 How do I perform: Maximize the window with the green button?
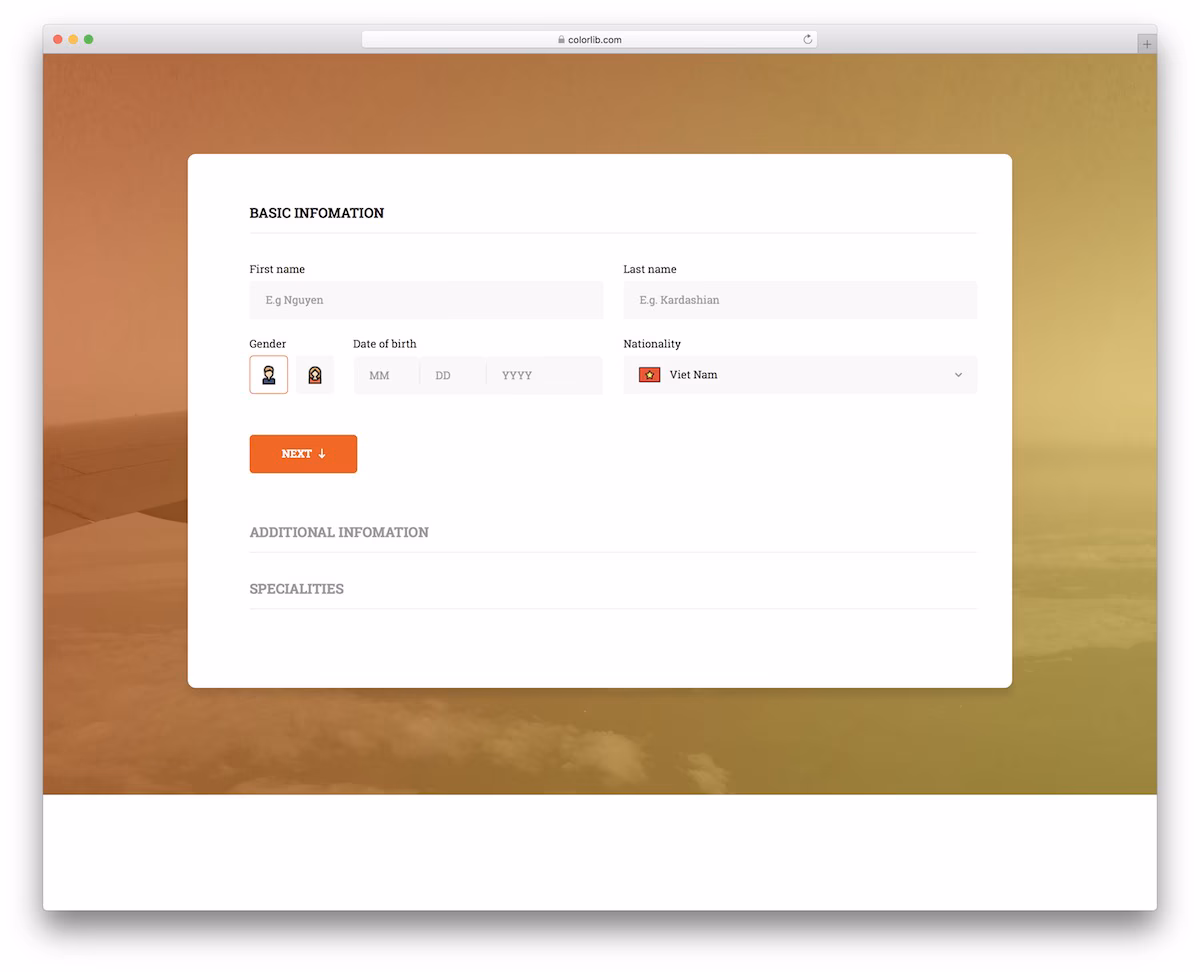89,39
